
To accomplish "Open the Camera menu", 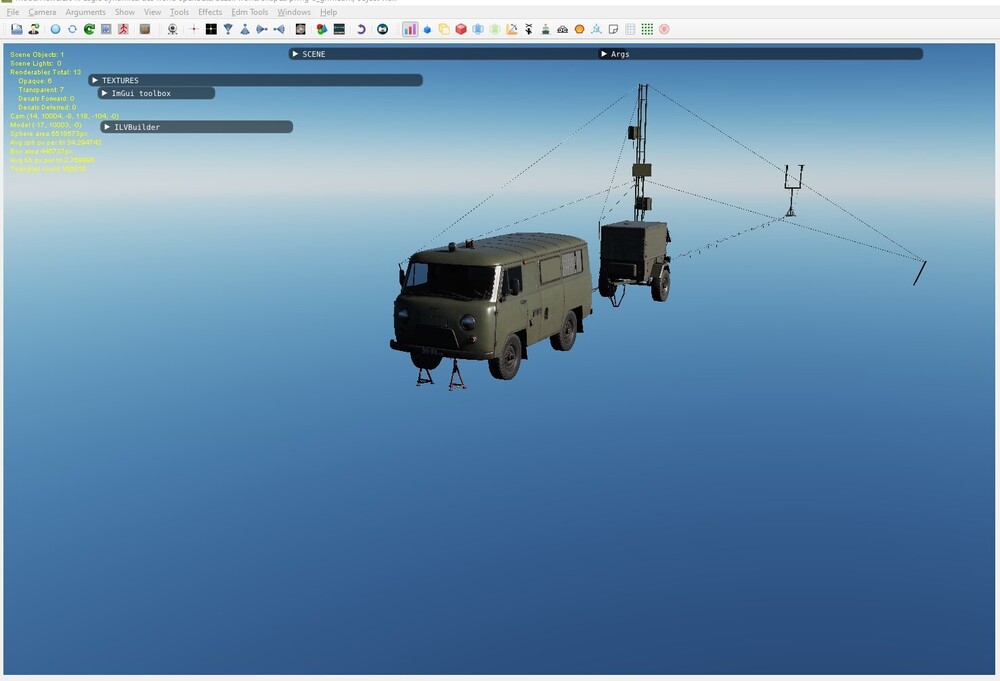I will coord(42,12).
